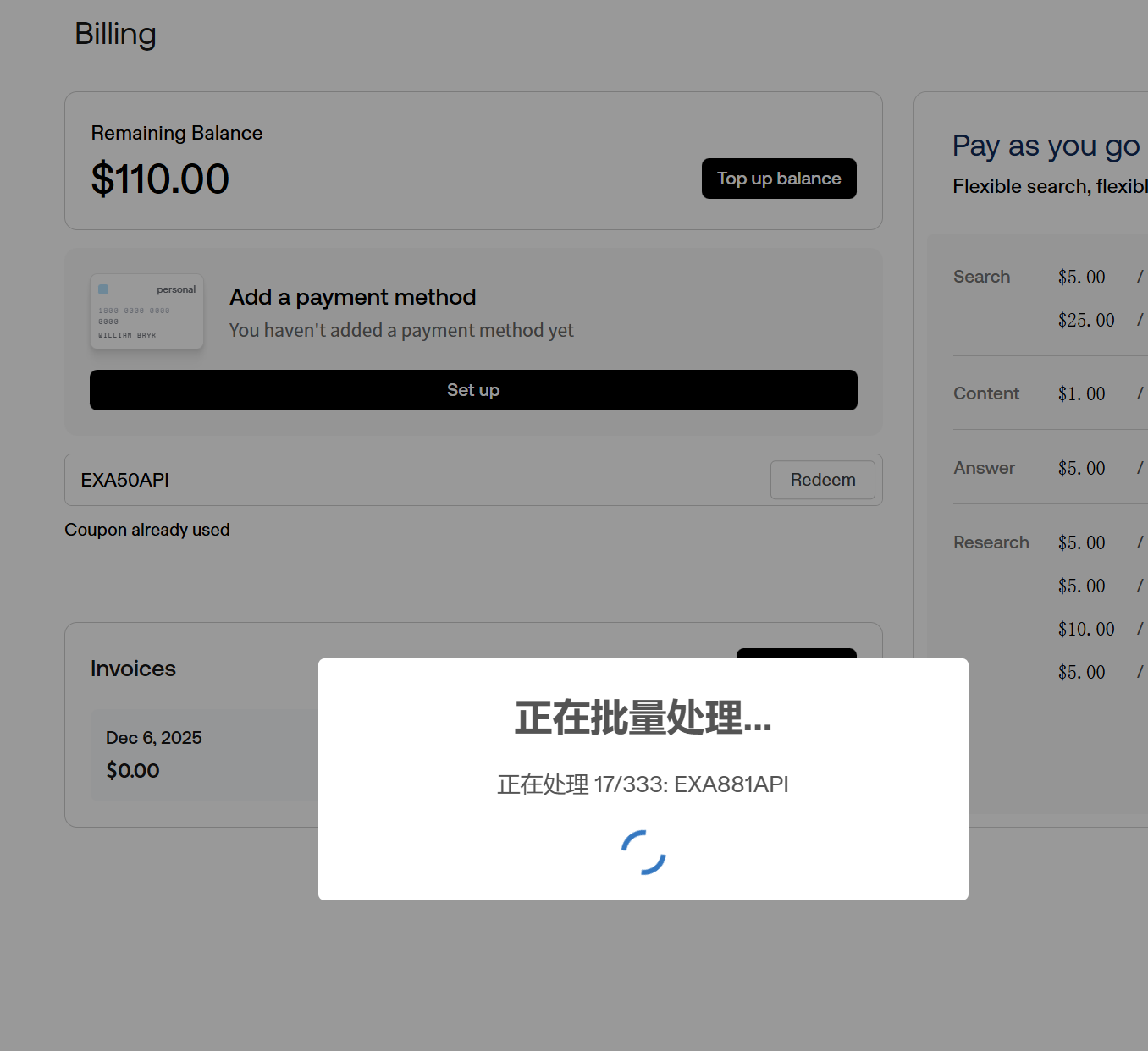Select the Content pricing row label
1148x1051 pixels.
(985, 393)
